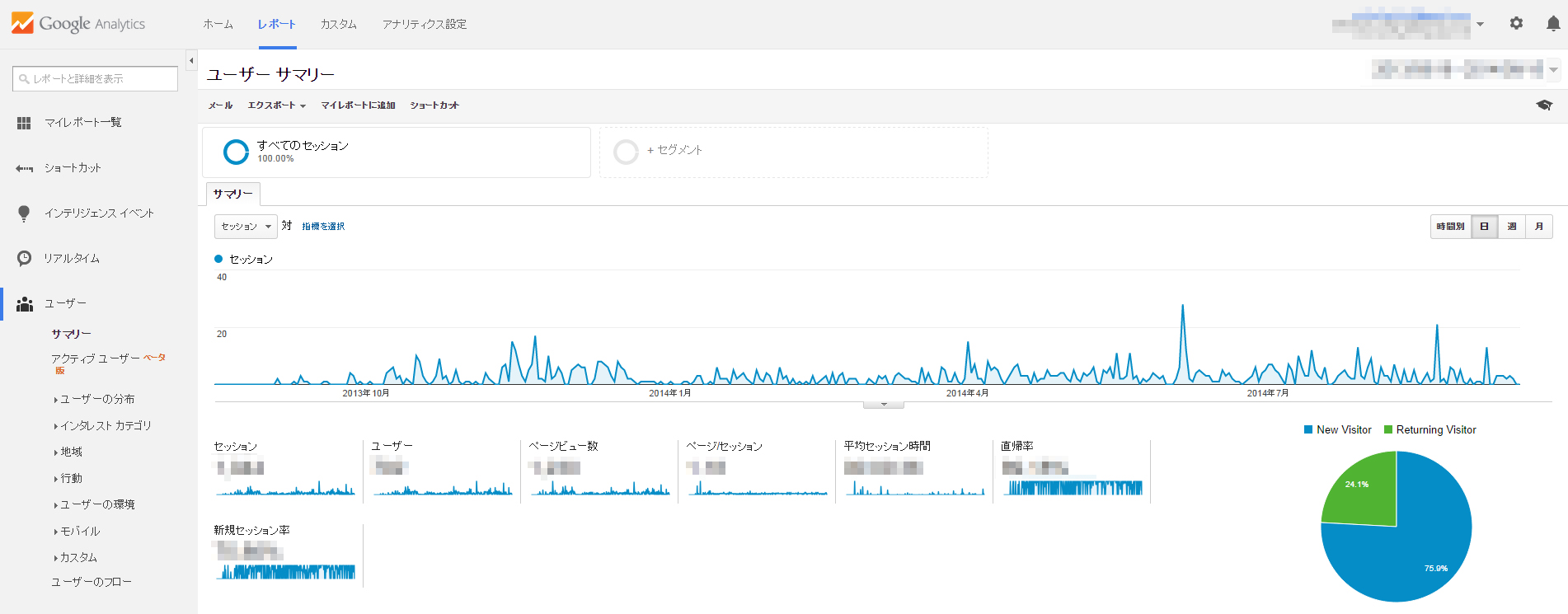Switch chart granularity to 週
1568x614 pixels.
[x=1512, y=227]
